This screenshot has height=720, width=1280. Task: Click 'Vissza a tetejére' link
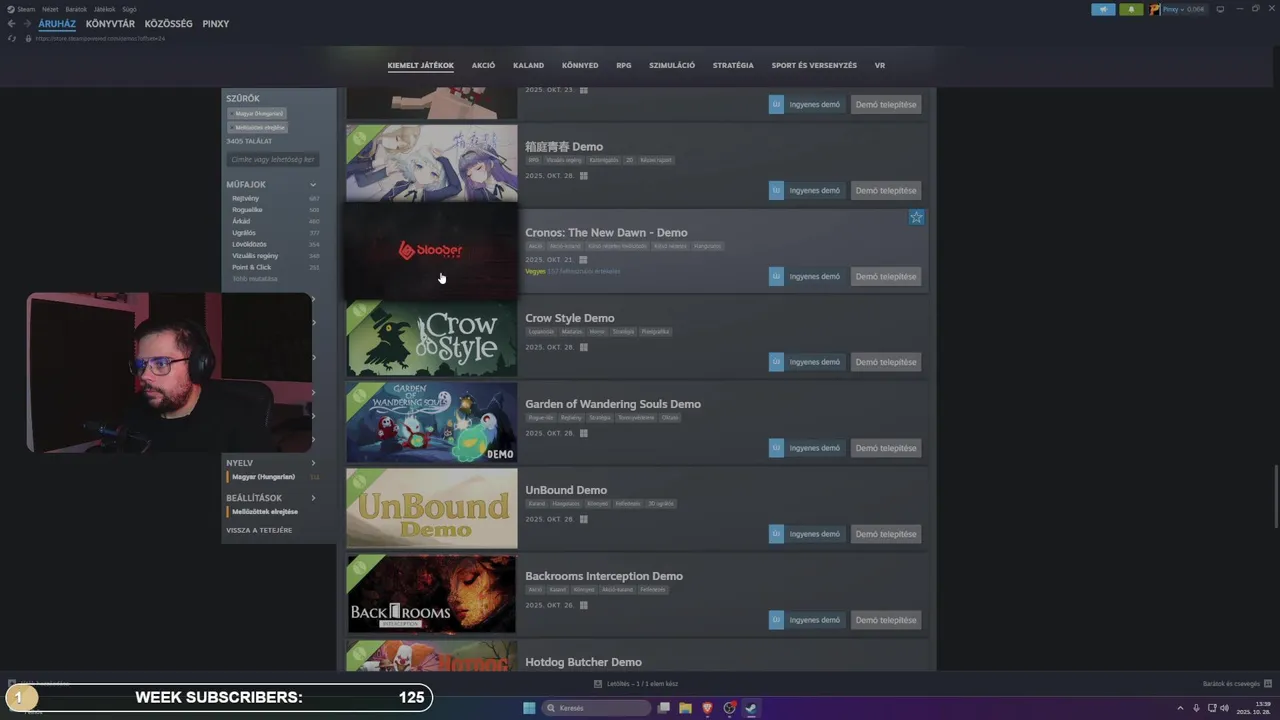pyautogui.click(x=259, y=530)
